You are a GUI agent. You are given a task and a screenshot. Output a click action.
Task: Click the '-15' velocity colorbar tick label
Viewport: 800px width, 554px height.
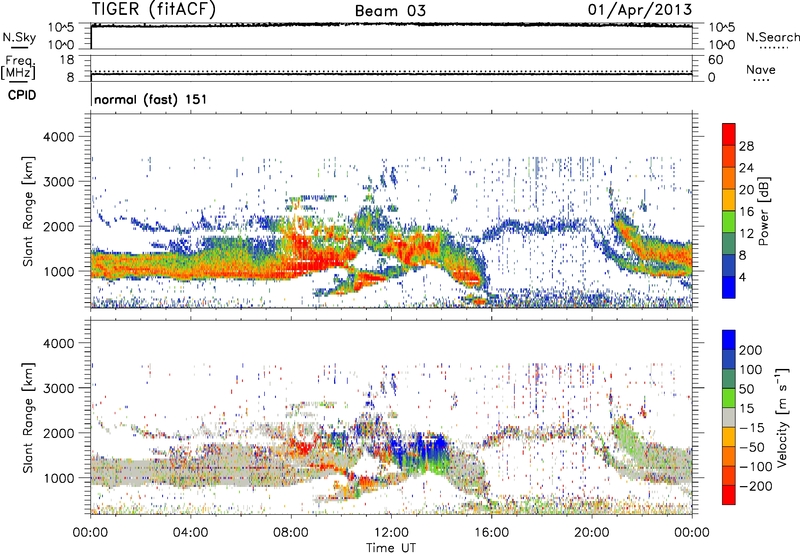point(752,427)
